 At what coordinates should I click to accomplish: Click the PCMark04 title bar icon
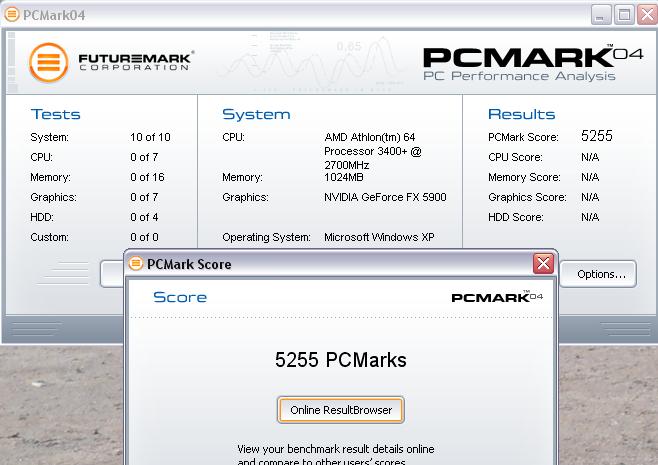(x=12, y=14)
